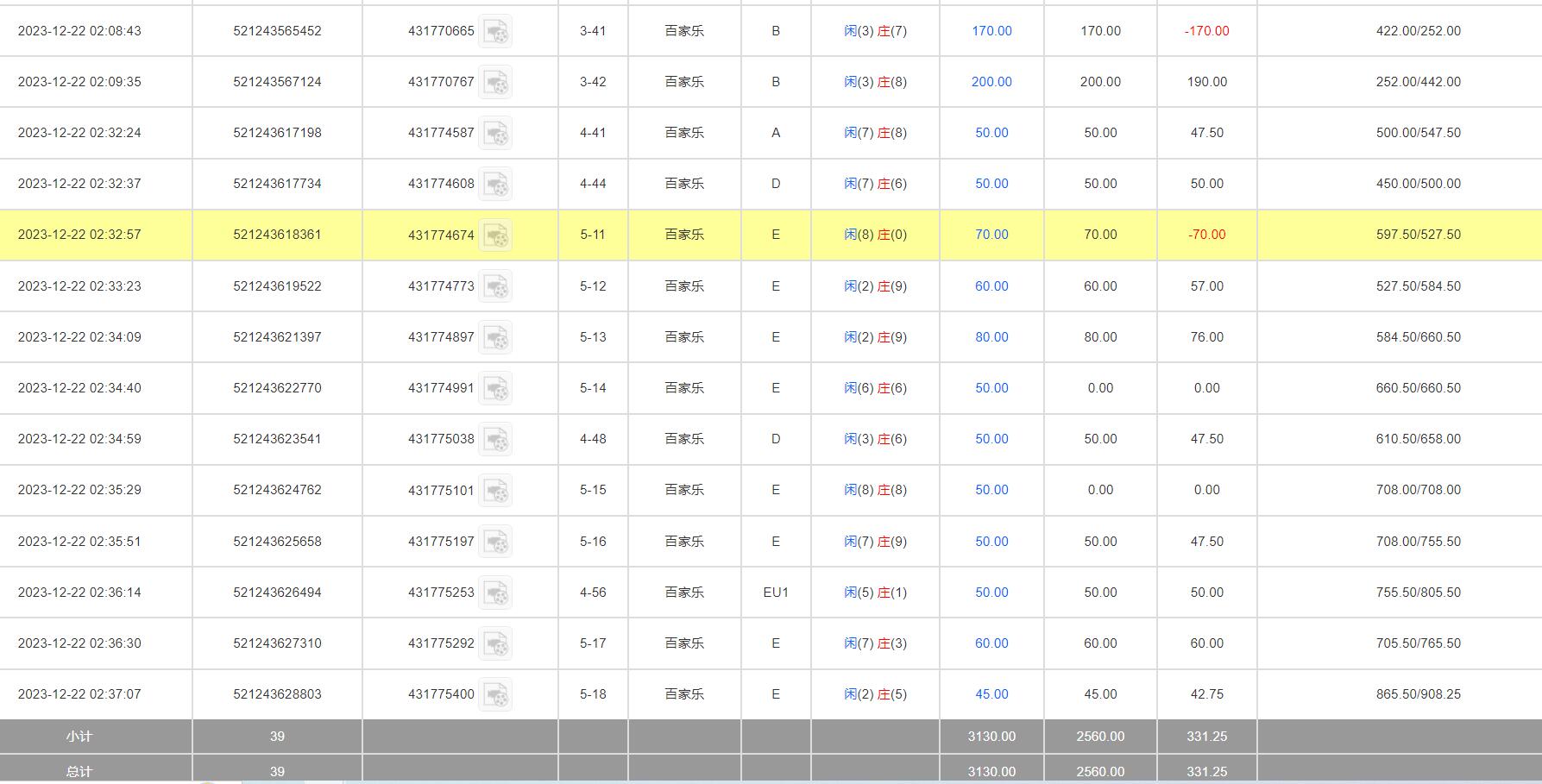Click table code EU1
Image resolution: width=1542 pixels, height=784 pixels.
click(776, 593)
